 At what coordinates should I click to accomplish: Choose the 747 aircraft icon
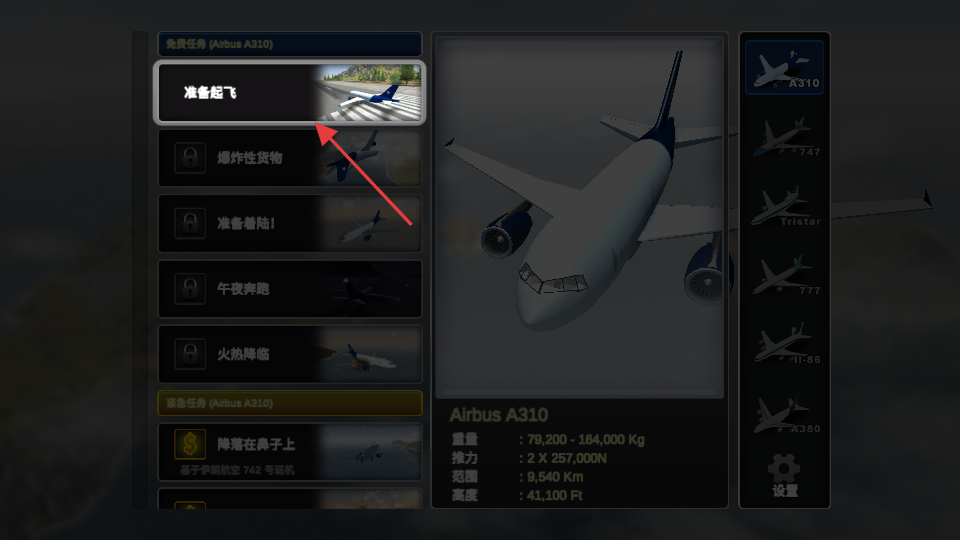click(x=784, y=137)
